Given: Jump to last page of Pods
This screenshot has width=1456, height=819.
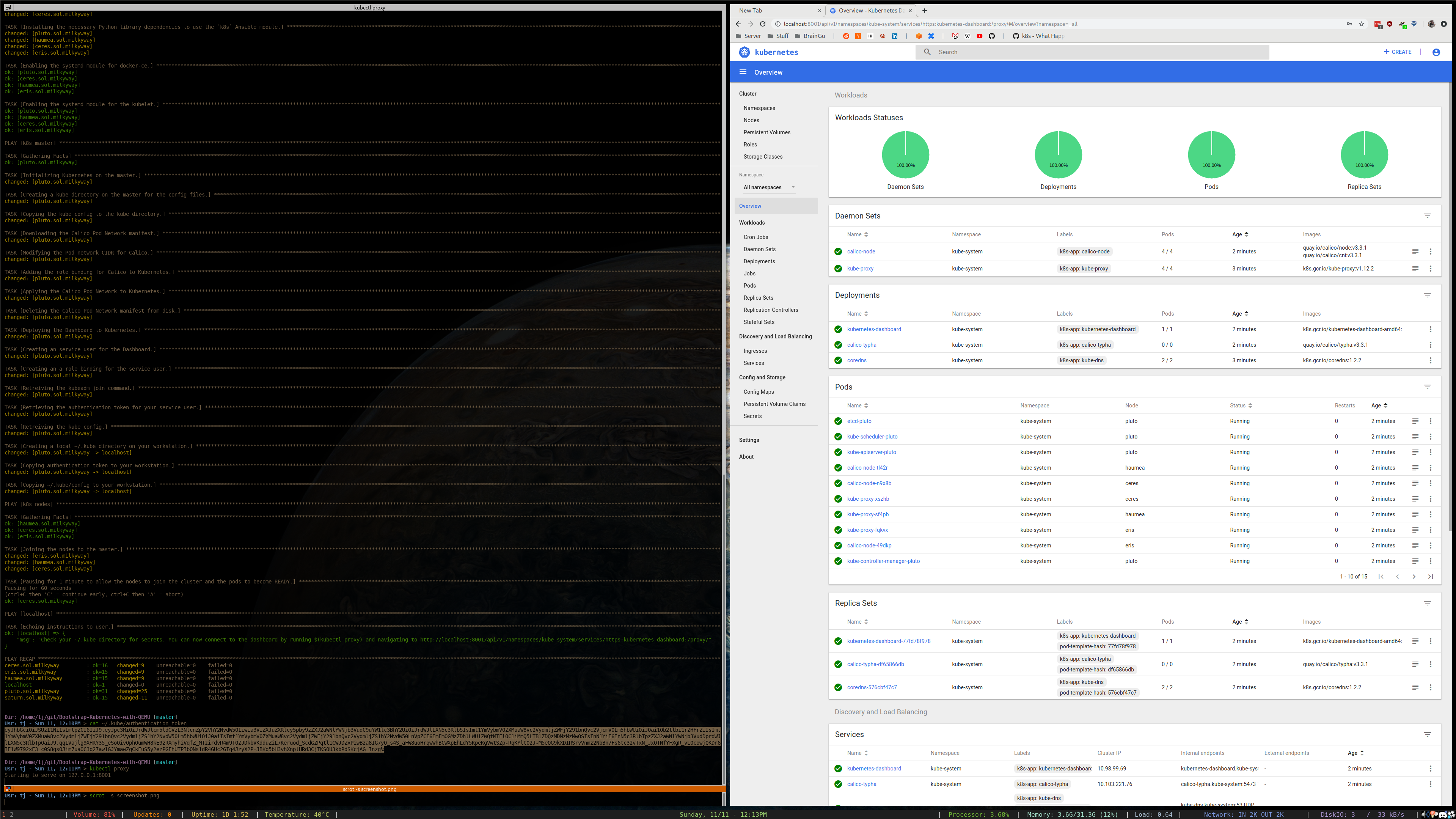Looking at the screenshot, I should [x=1431, y=577].
